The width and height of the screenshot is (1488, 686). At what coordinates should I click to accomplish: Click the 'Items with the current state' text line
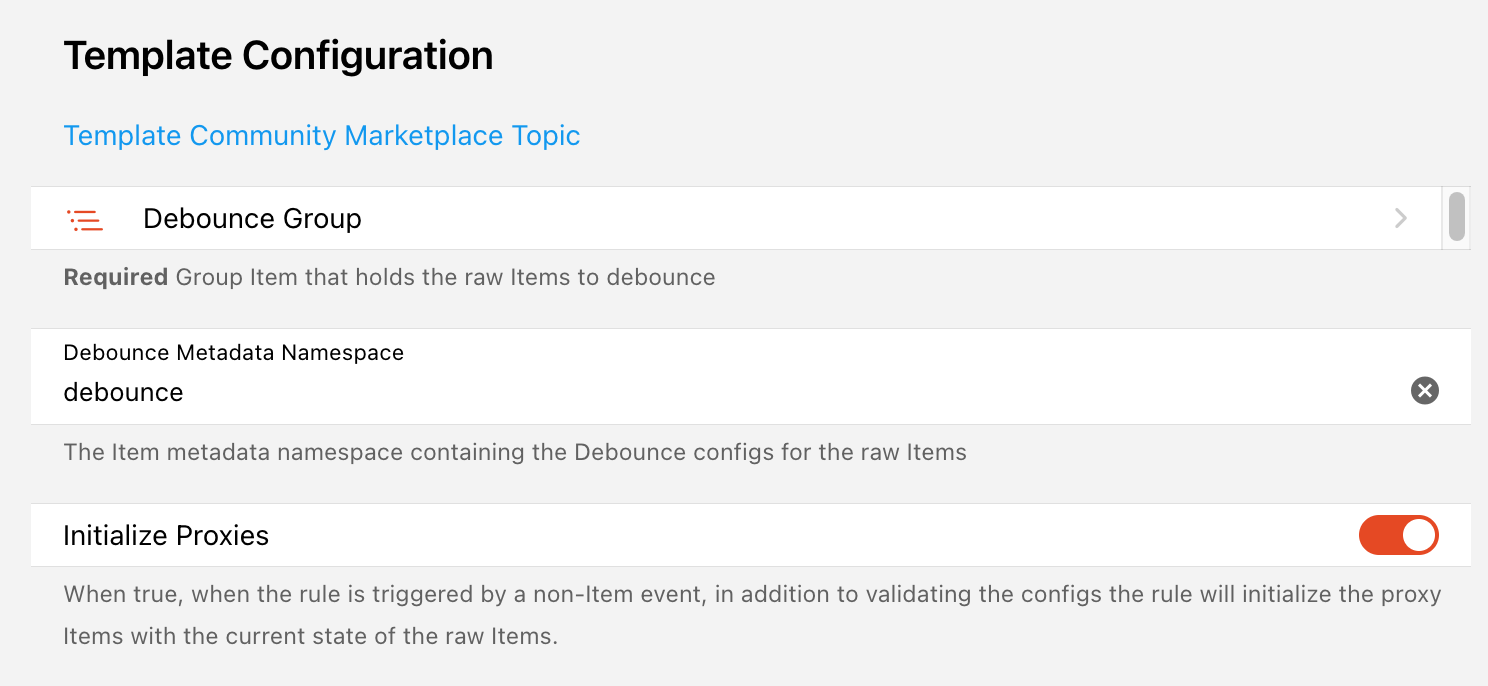point(310,636)
